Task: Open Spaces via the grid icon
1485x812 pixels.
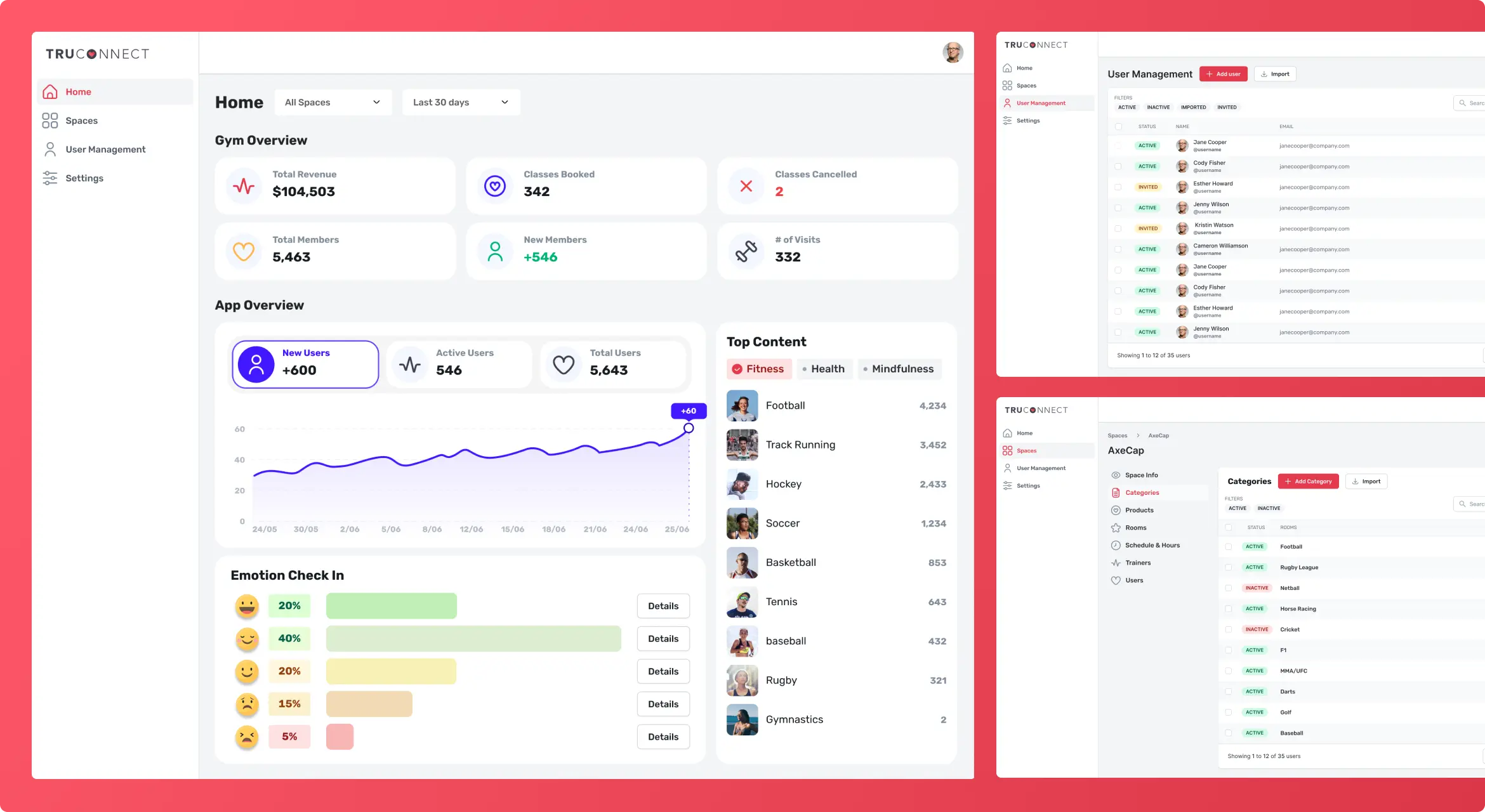Action: (x=50, y=121)
